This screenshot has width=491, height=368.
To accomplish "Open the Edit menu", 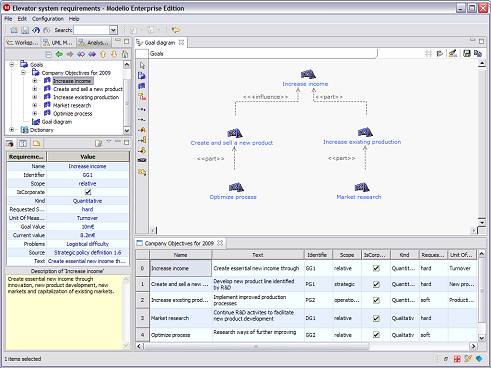I will point(22,19).
